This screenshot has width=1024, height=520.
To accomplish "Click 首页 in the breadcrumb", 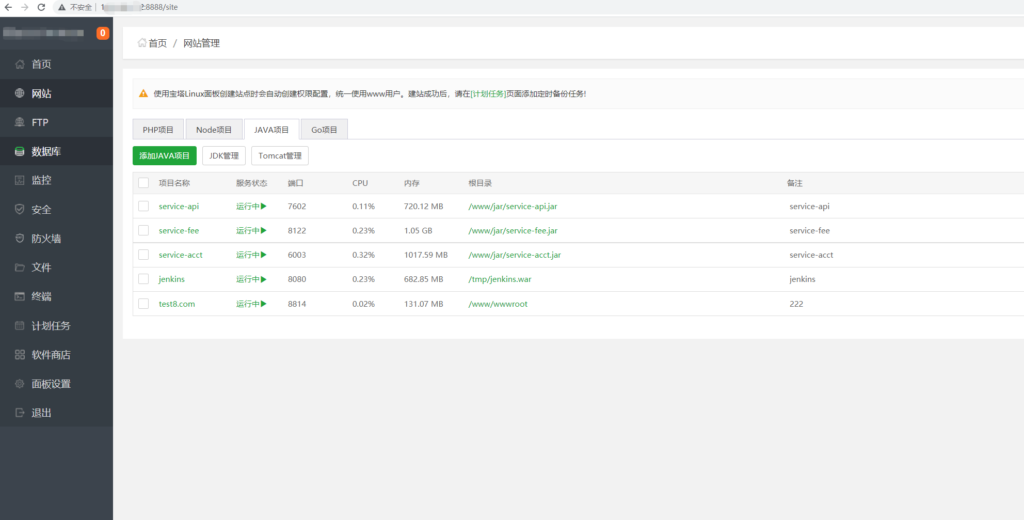I will tap(157, 43).
